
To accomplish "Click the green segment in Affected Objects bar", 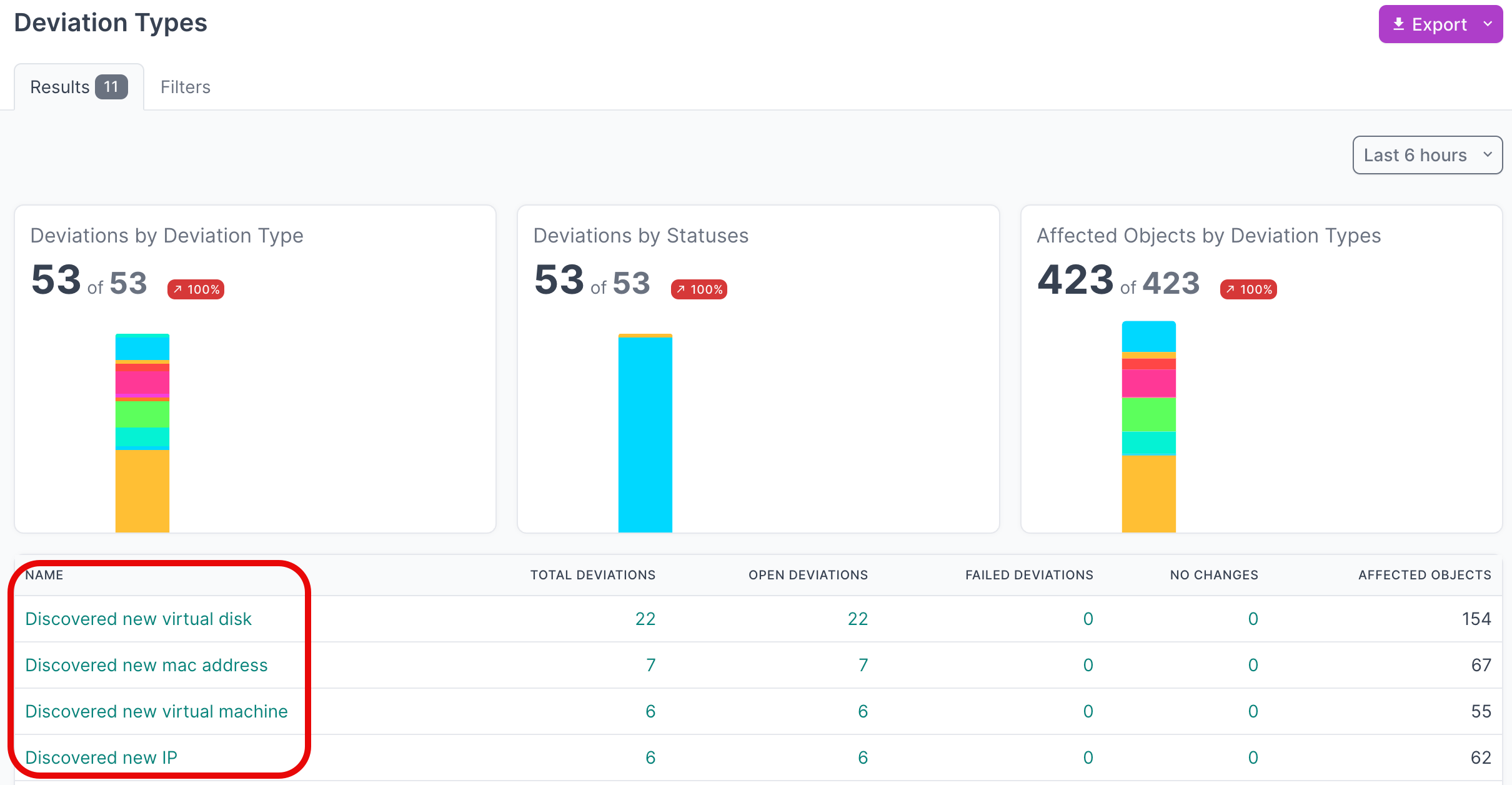I will click(x=1148, y=414).
